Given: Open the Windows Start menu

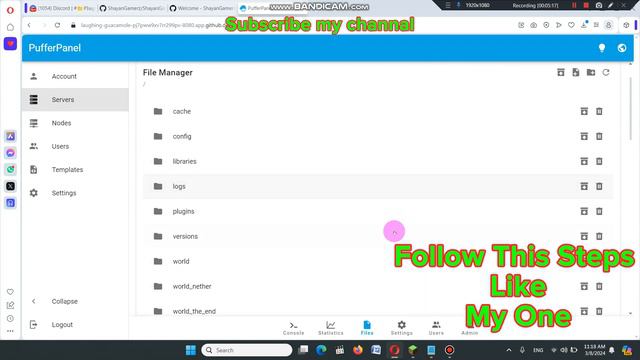Looking at the screenshot, I should pyautogui.click(x=191, y=350).
